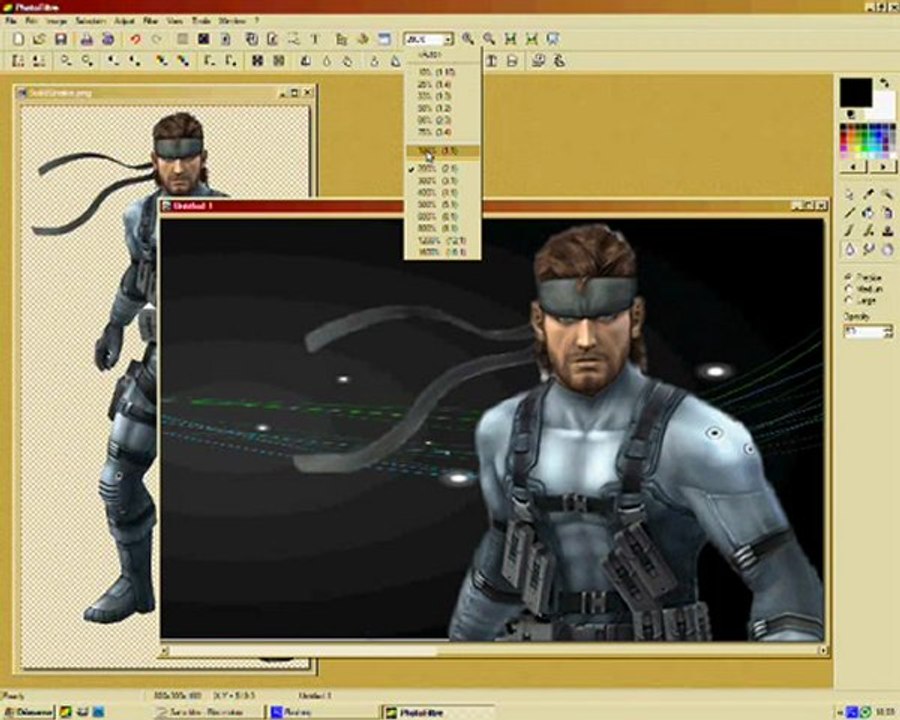Click the black foreground color swatch

pyautogui.click(x=856, y=92)
